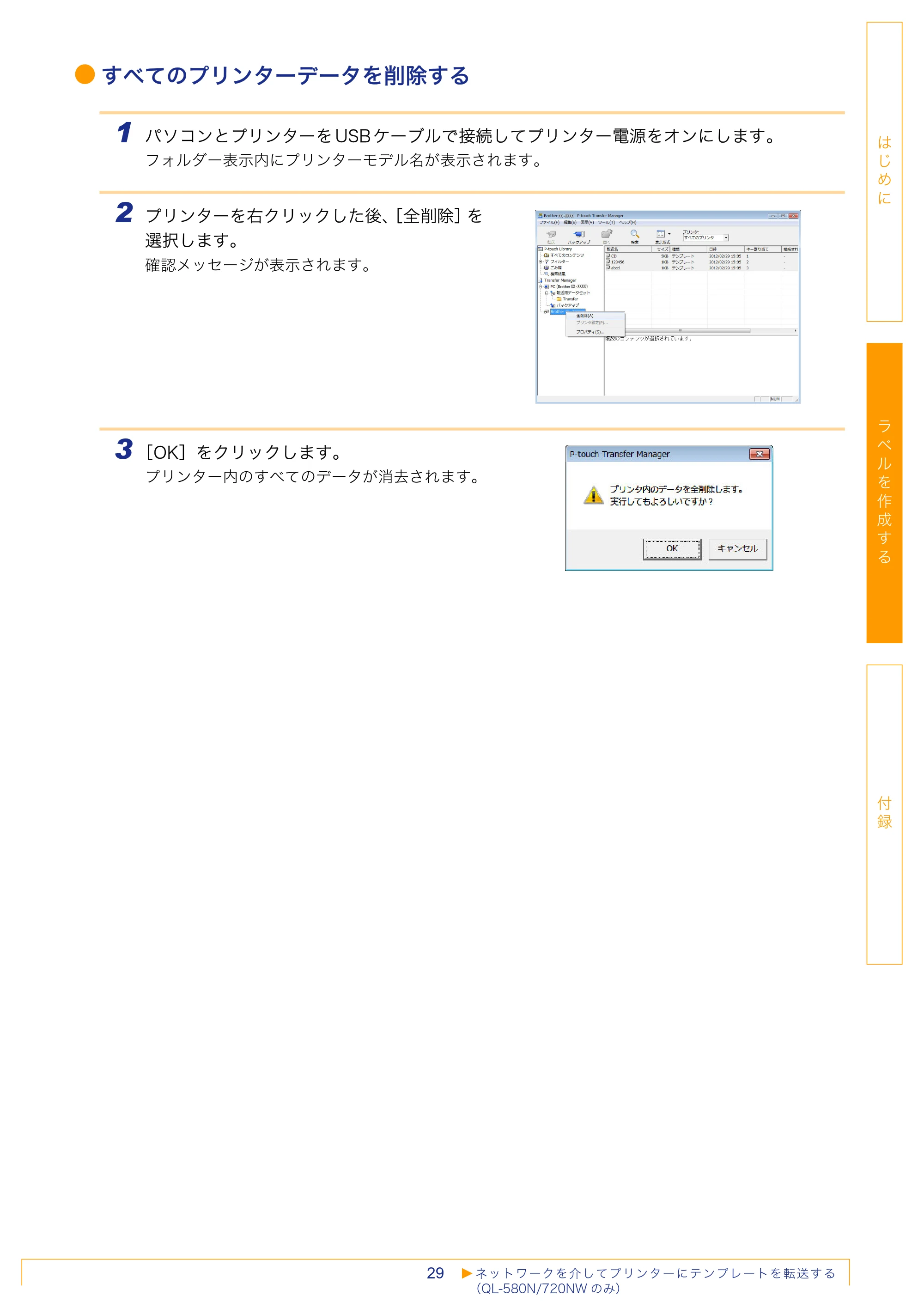Click the abcd template file icon
Image resolution: width=924 pixels, height=1308 pixels.
pos(608,268)
